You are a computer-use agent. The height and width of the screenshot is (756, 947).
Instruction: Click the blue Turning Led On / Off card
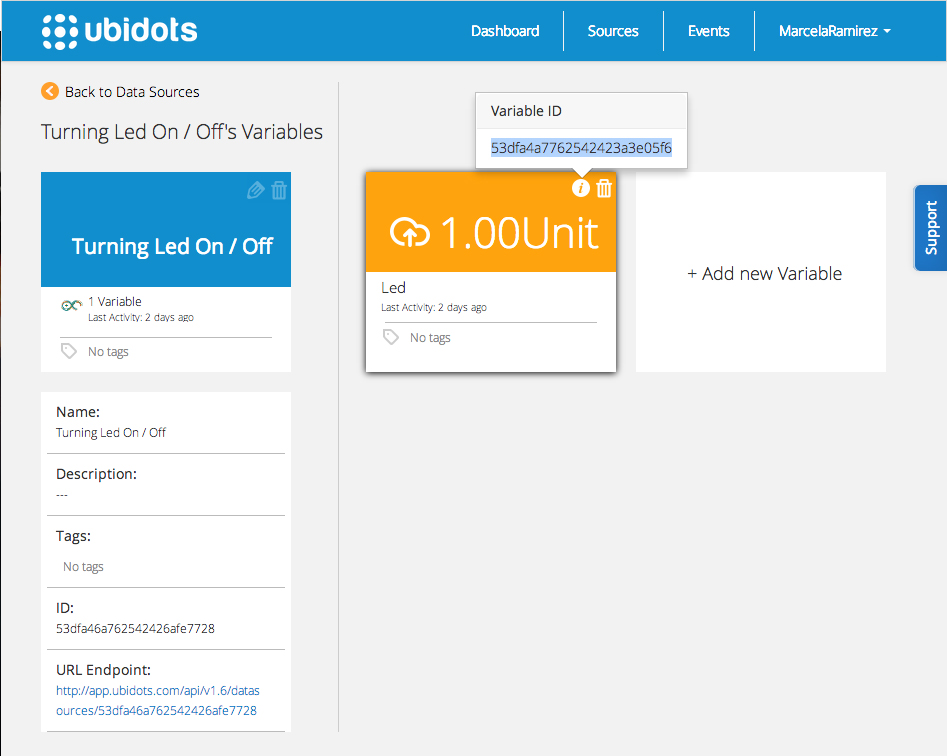tap(166, 229)
